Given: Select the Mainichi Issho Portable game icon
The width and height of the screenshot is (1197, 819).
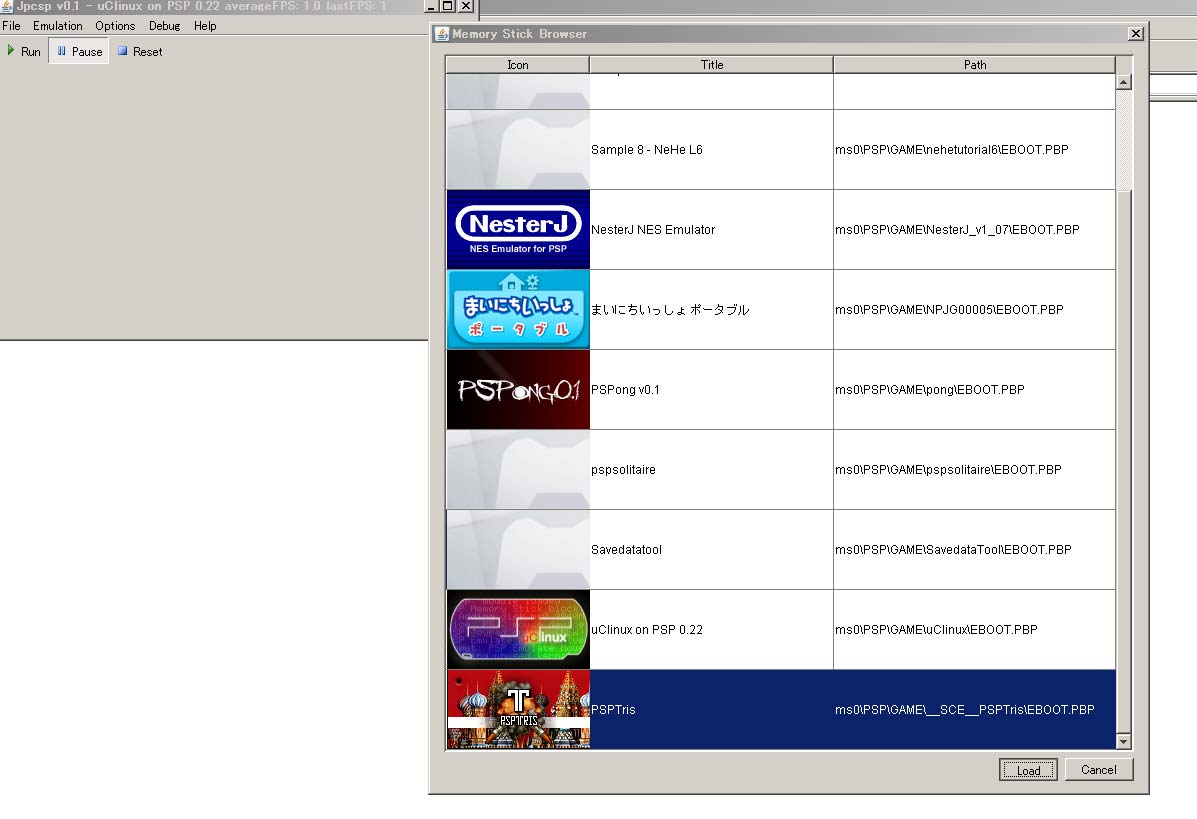Looking at the screenshot, I should [518, 310].
